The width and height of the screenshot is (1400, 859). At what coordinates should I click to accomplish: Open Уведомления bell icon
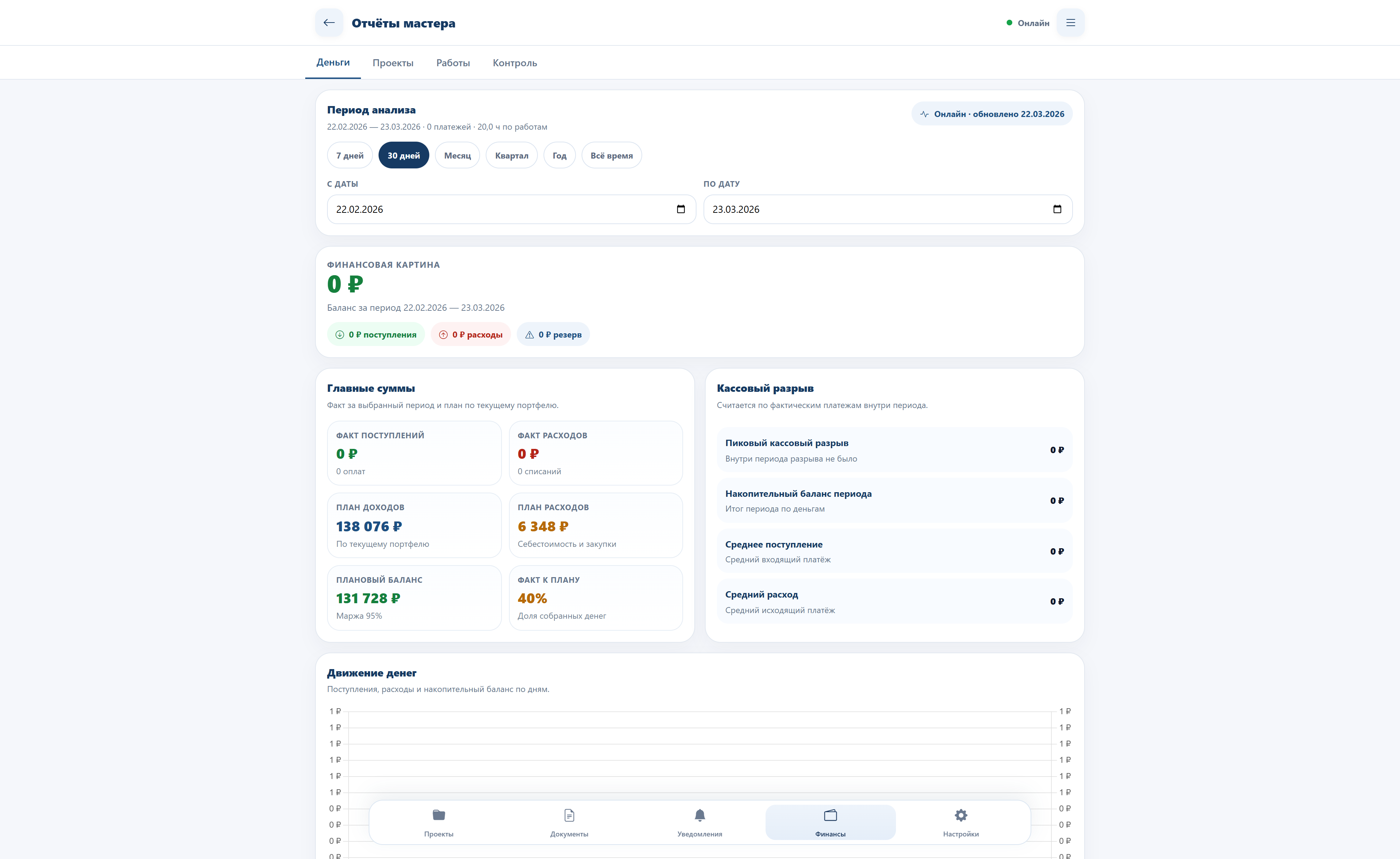[699, 815]
